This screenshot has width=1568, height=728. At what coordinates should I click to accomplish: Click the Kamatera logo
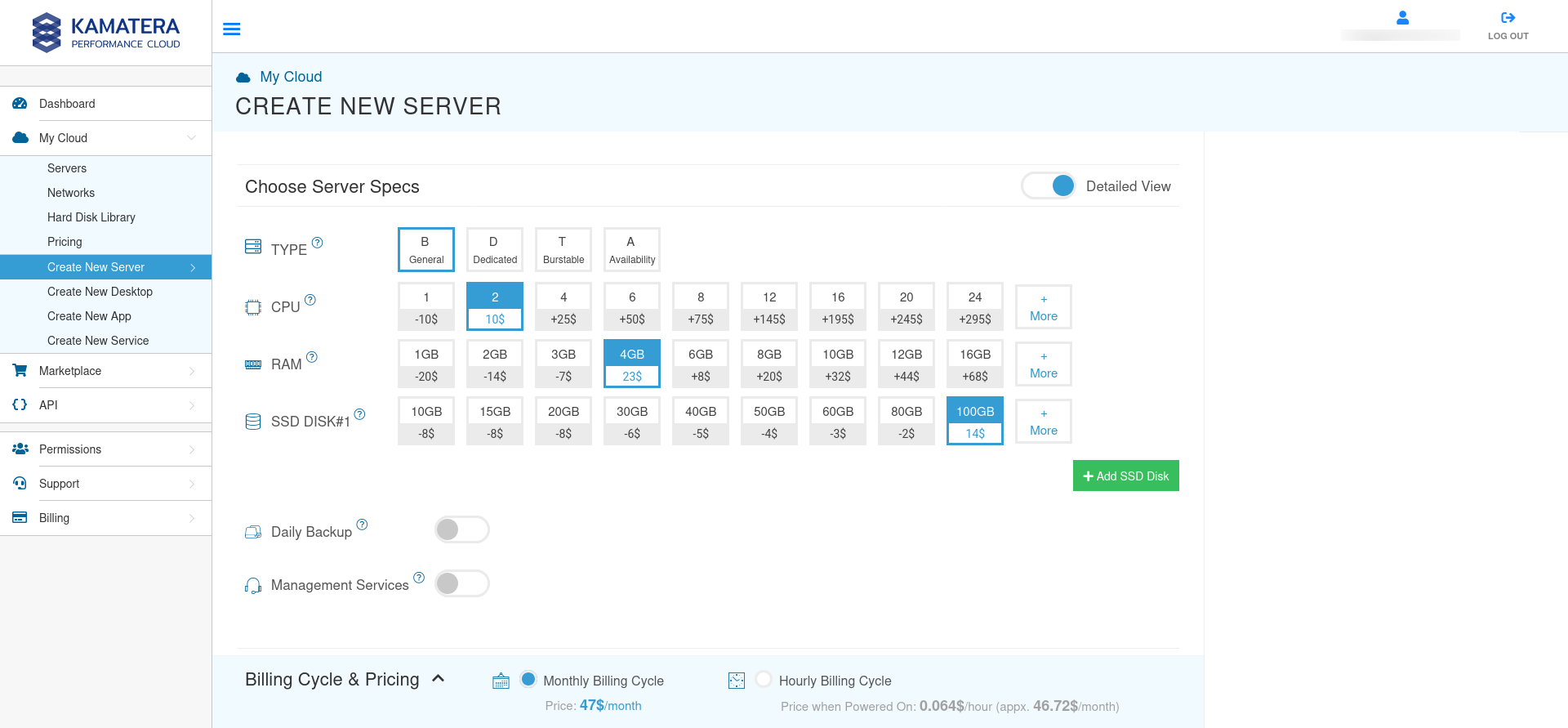click(x=105, y=33)
